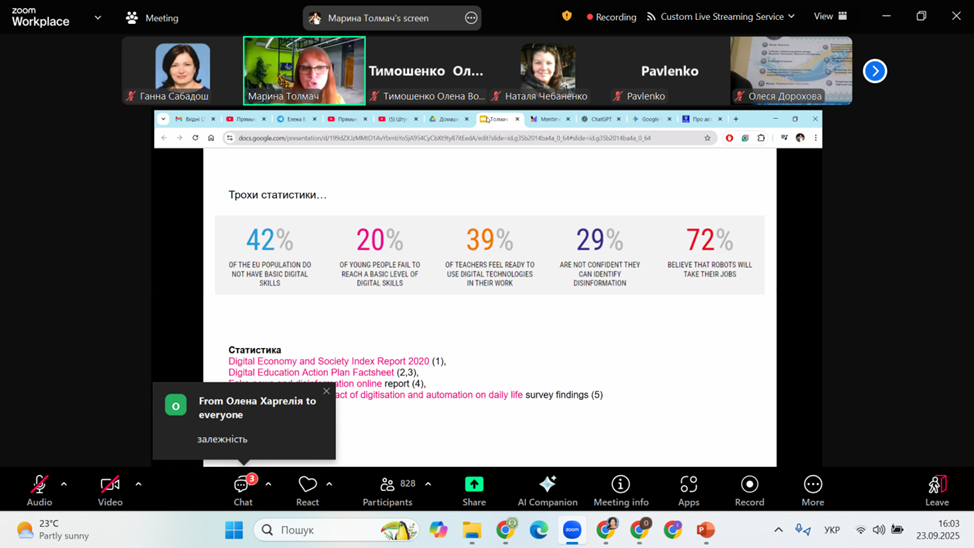Turn on camera with Video button
The height and width of the screenshot is (548, 974).
(x=110, y=489)
